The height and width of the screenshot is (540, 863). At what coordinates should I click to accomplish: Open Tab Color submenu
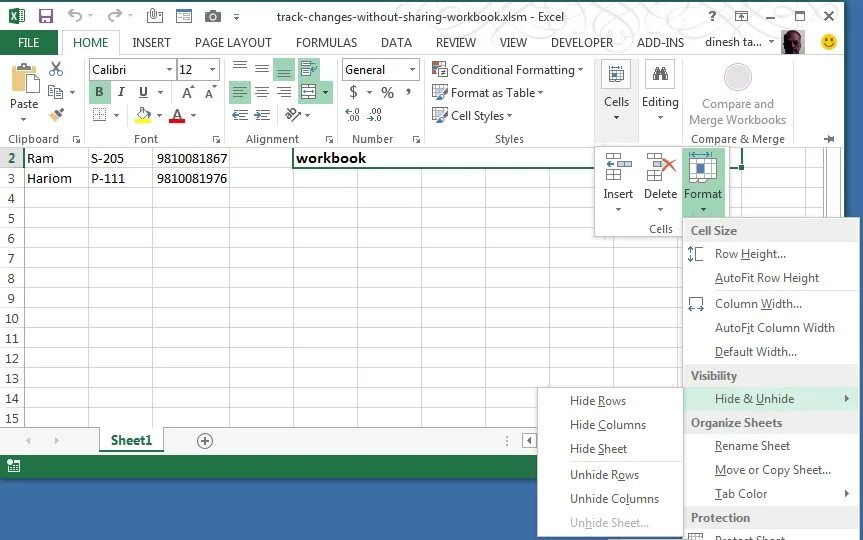[771, 494]
